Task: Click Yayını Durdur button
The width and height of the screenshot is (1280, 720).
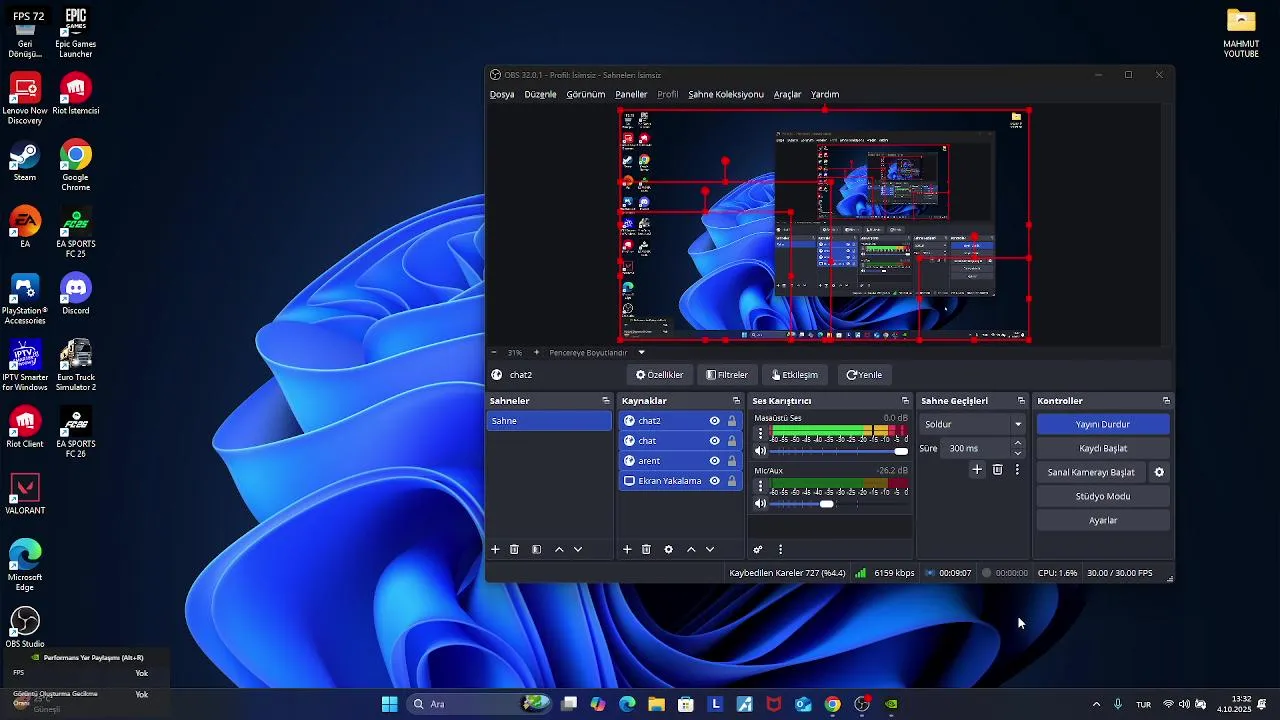Action: pos(1103,424)
